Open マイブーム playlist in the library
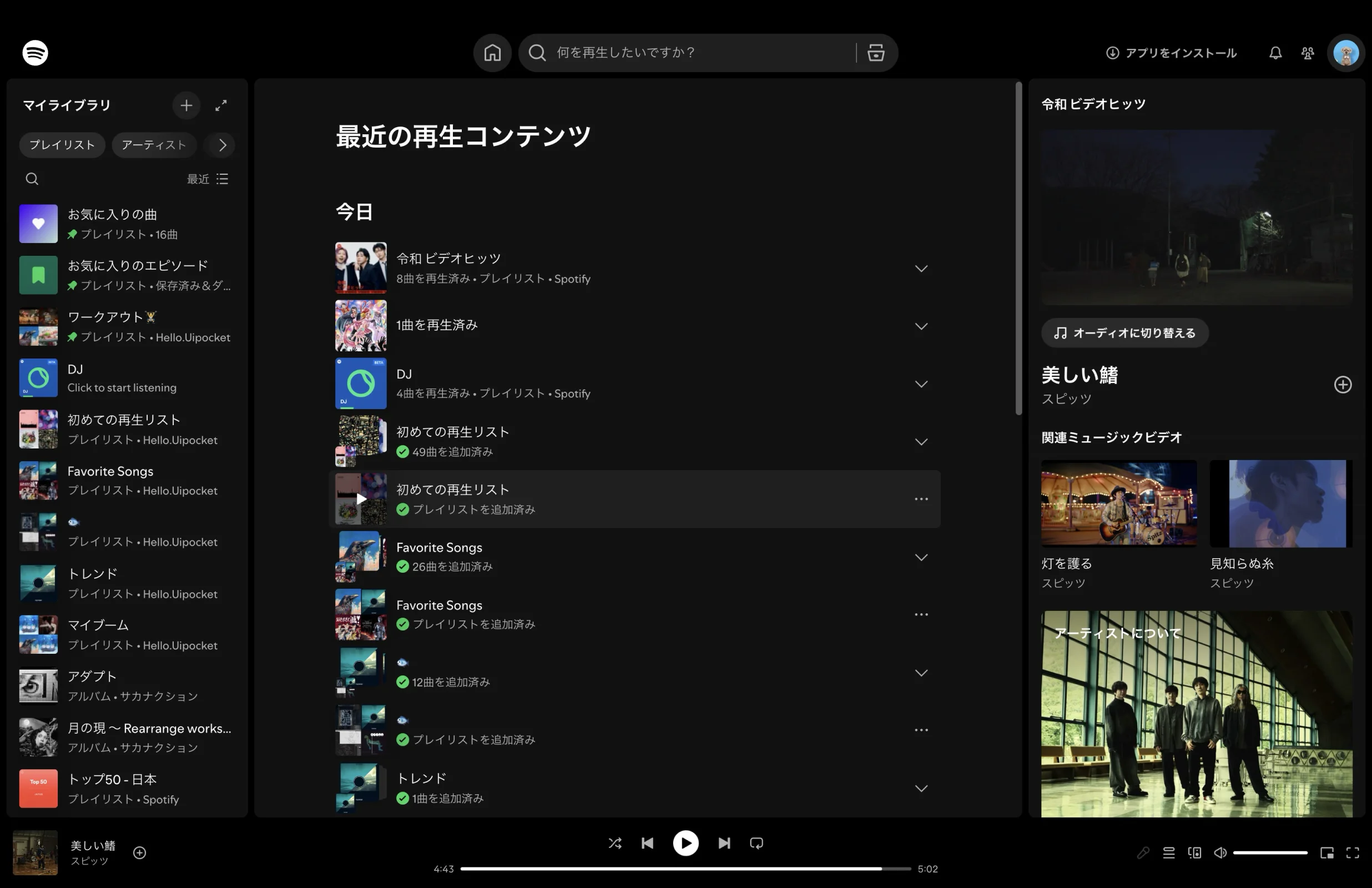The image size is (1372, 888). click(x=127, y=634)
